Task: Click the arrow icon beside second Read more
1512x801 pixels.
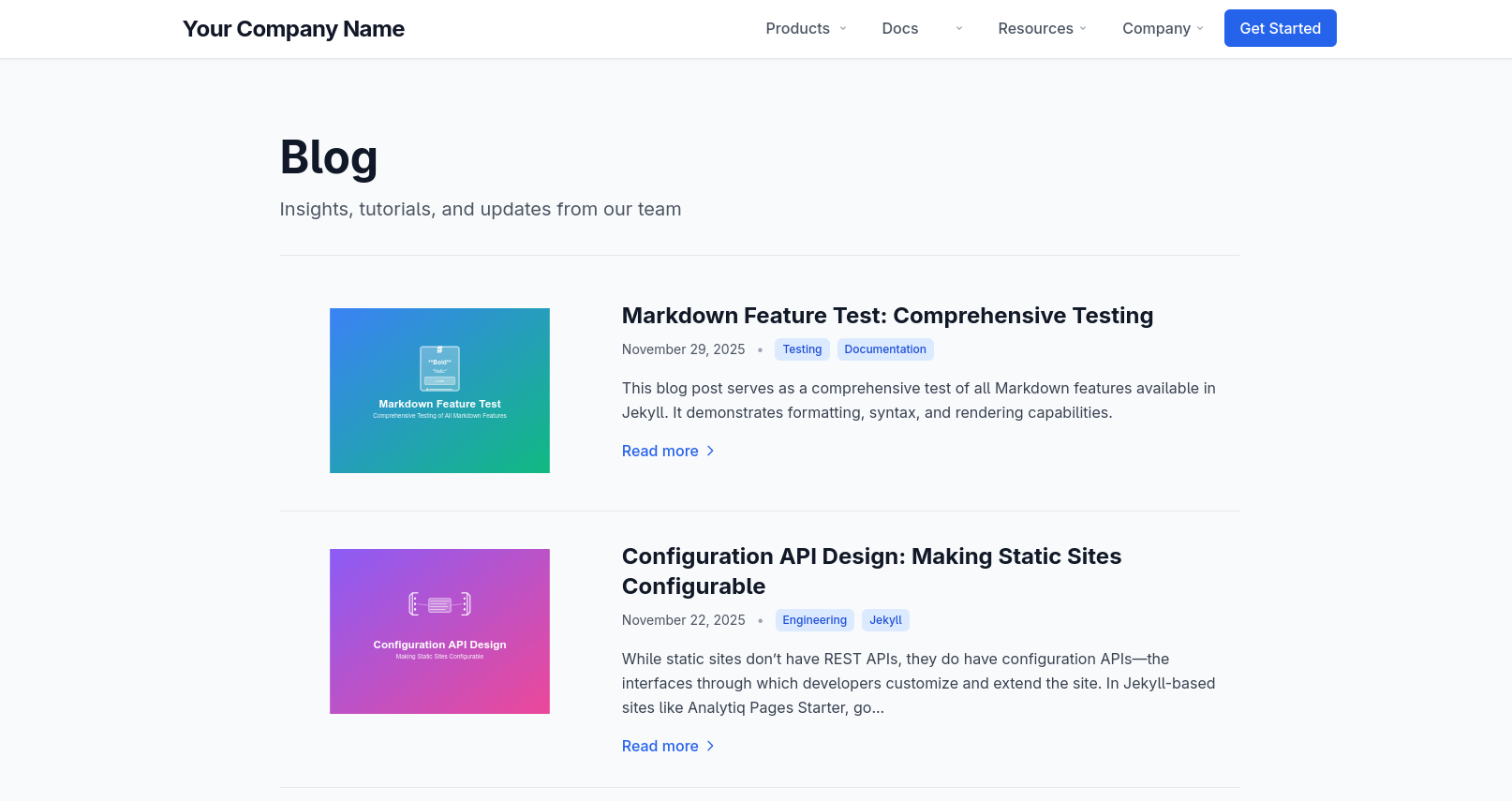Action: [x=710, y=746]
